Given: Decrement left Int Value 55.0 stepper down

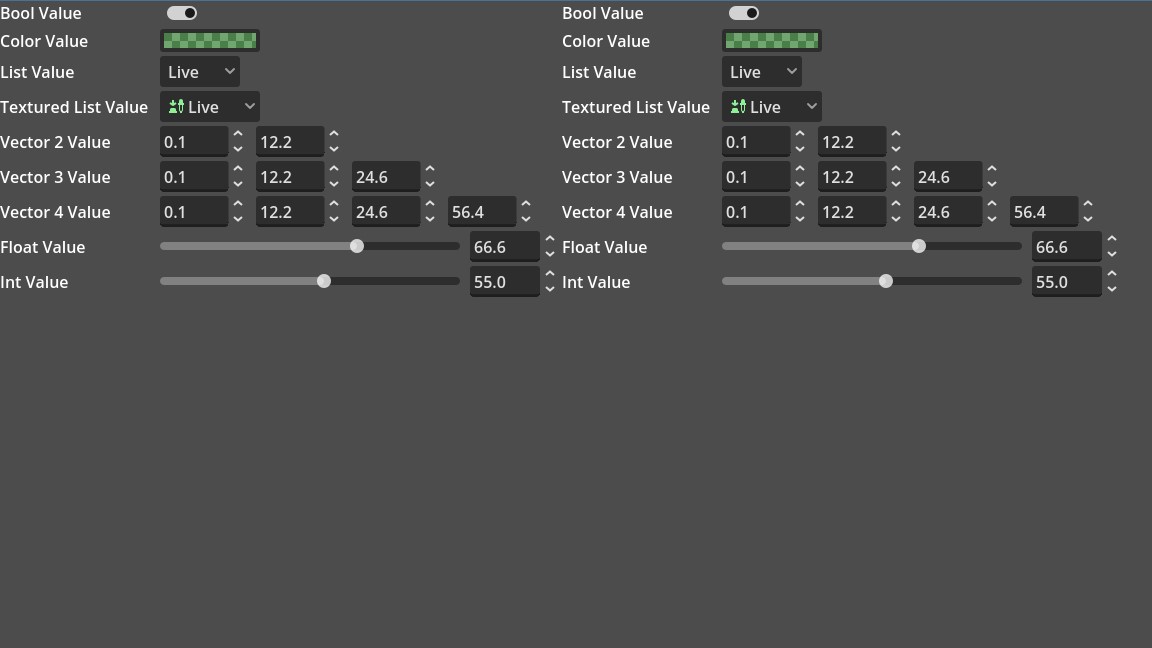Looking at the screenshot, I should point(550,289).
